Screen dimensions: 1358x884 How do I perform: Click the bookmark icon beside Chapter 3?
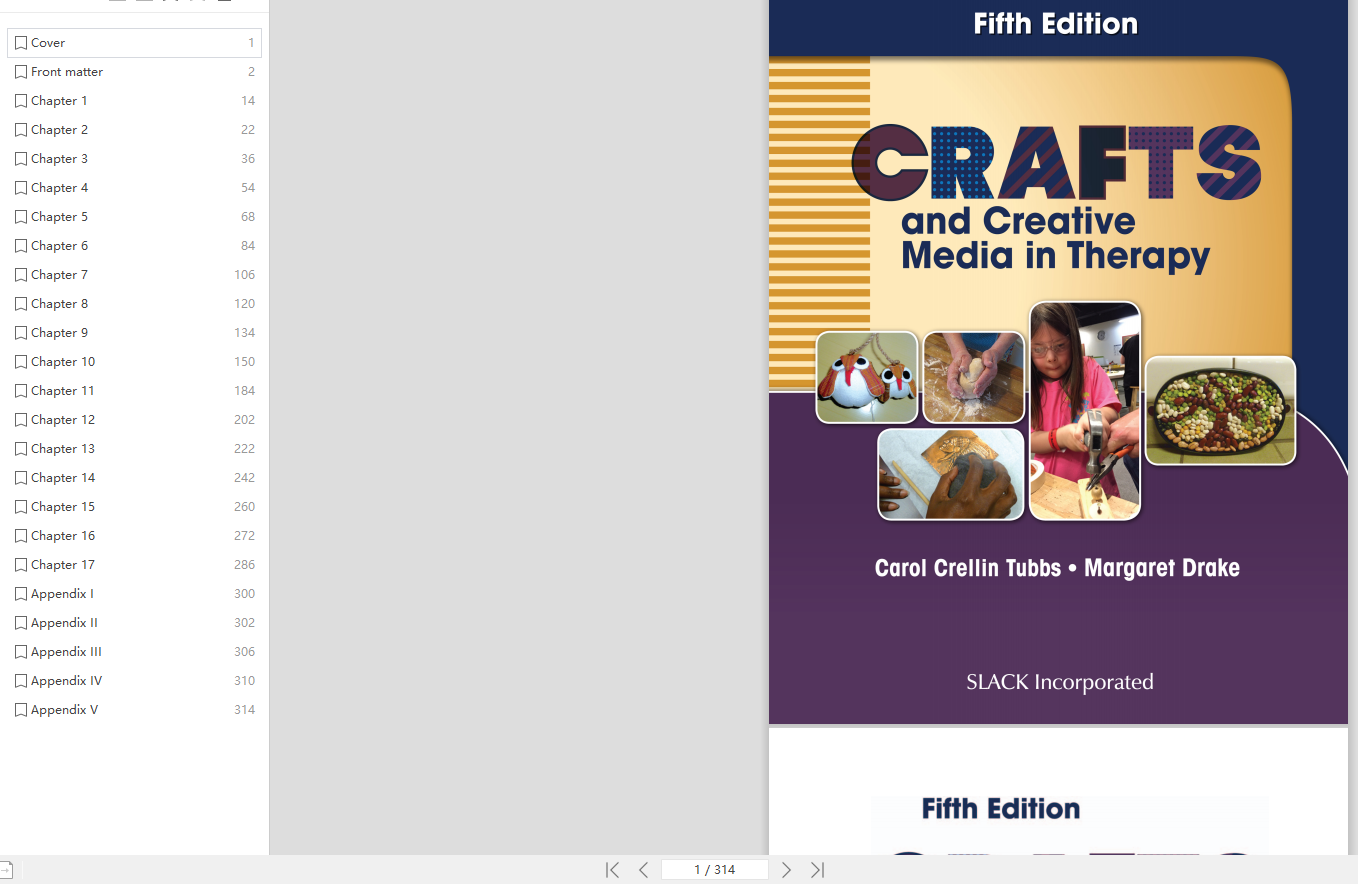tap(21, 159)
